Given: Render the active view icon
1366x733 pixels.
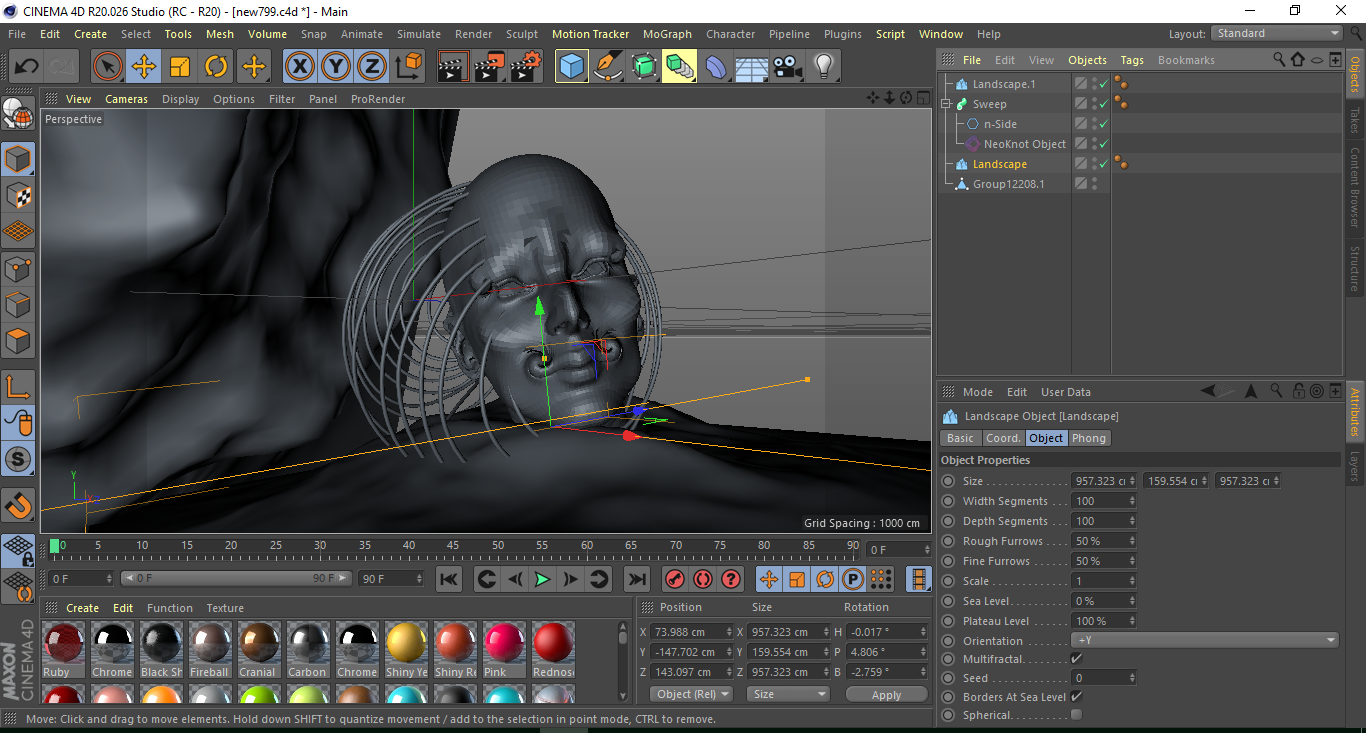Looking at the screenshot, I should coord(453,67).
